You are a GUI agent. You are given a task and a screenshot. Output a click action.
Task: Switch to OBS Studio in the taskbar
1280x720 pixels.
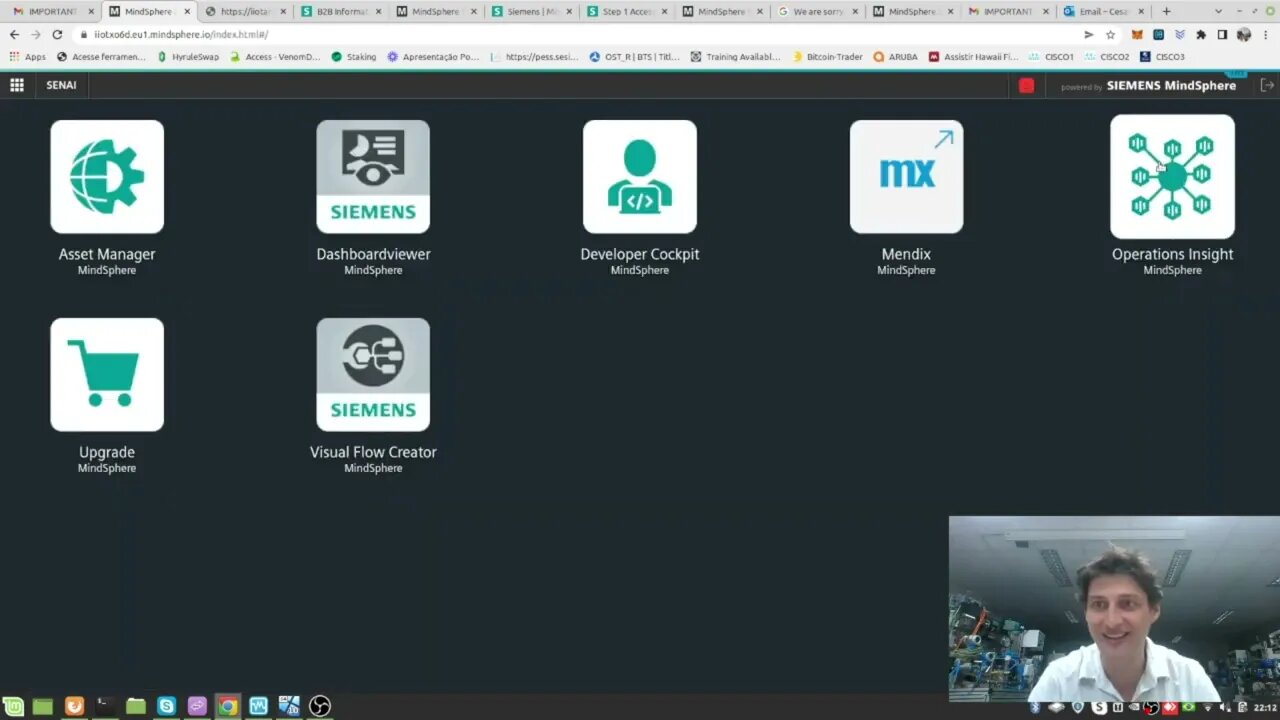pos(320,706)
